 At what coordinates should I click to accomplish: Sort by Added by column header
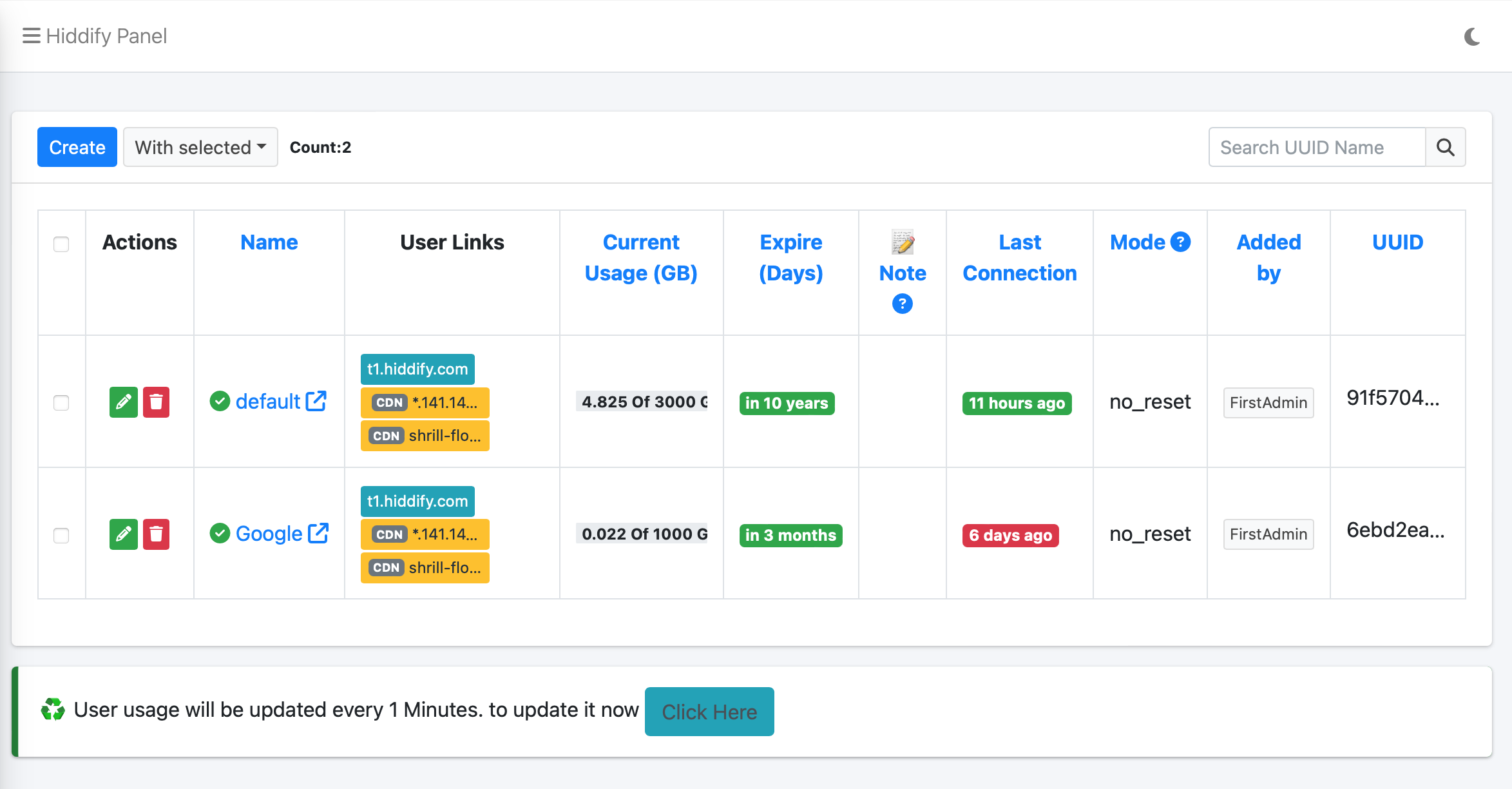coord(1268,258)
